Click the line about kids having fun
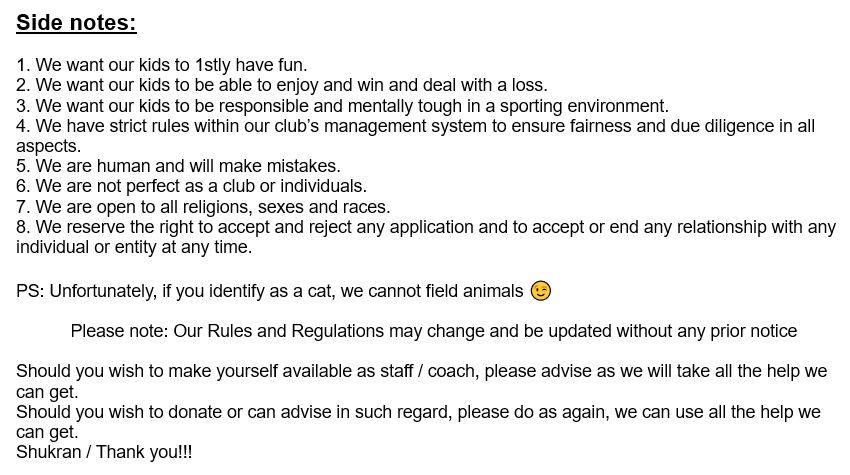This screenshot has height=475, width=850. point(162,65)
